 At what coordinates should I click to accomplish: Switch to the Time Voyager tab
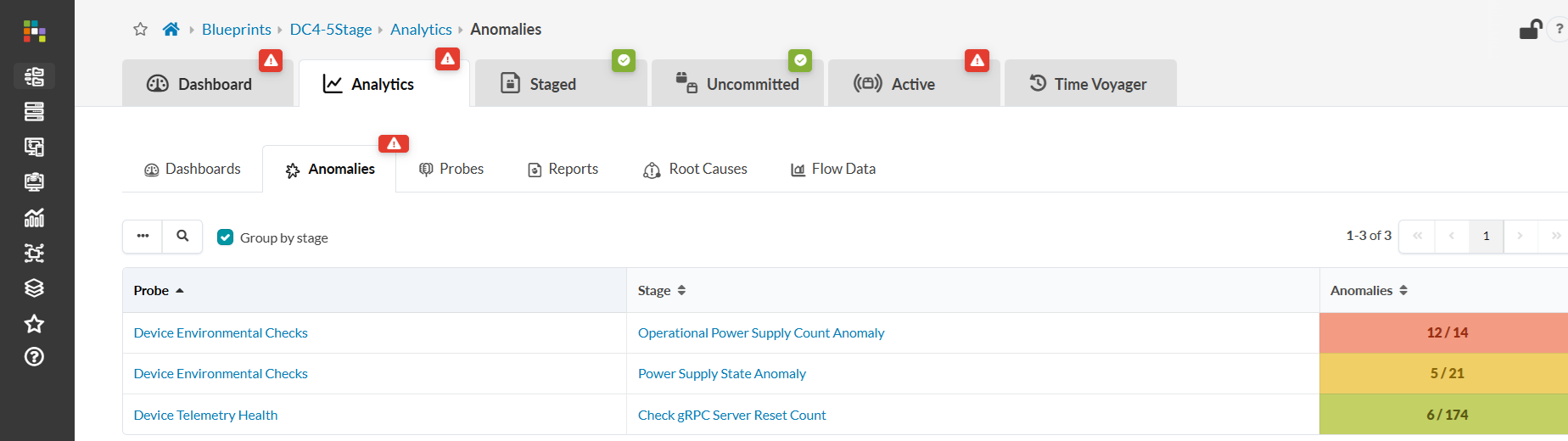1090,83
